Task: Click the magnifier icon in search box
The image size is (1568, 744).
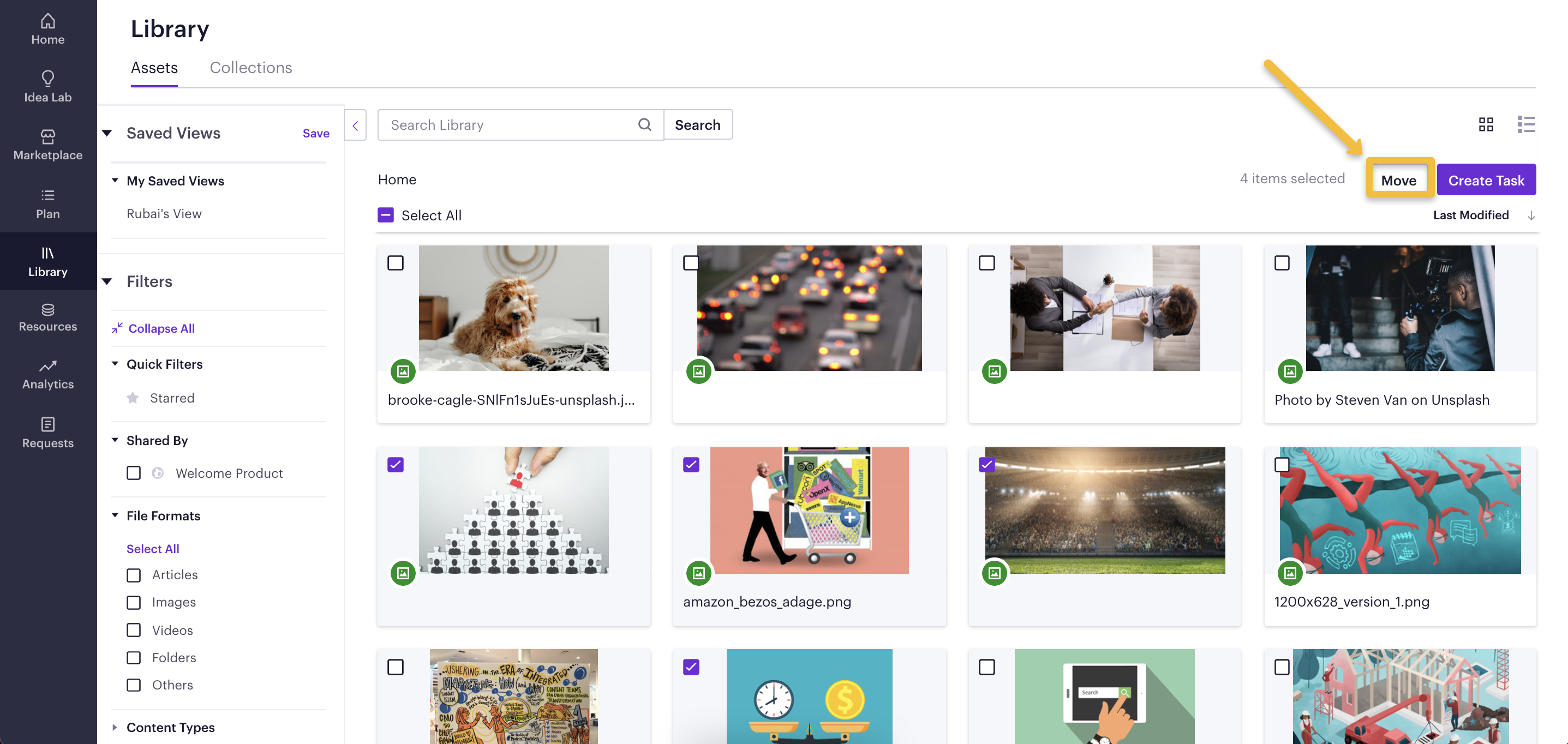Action: (645, 125)
